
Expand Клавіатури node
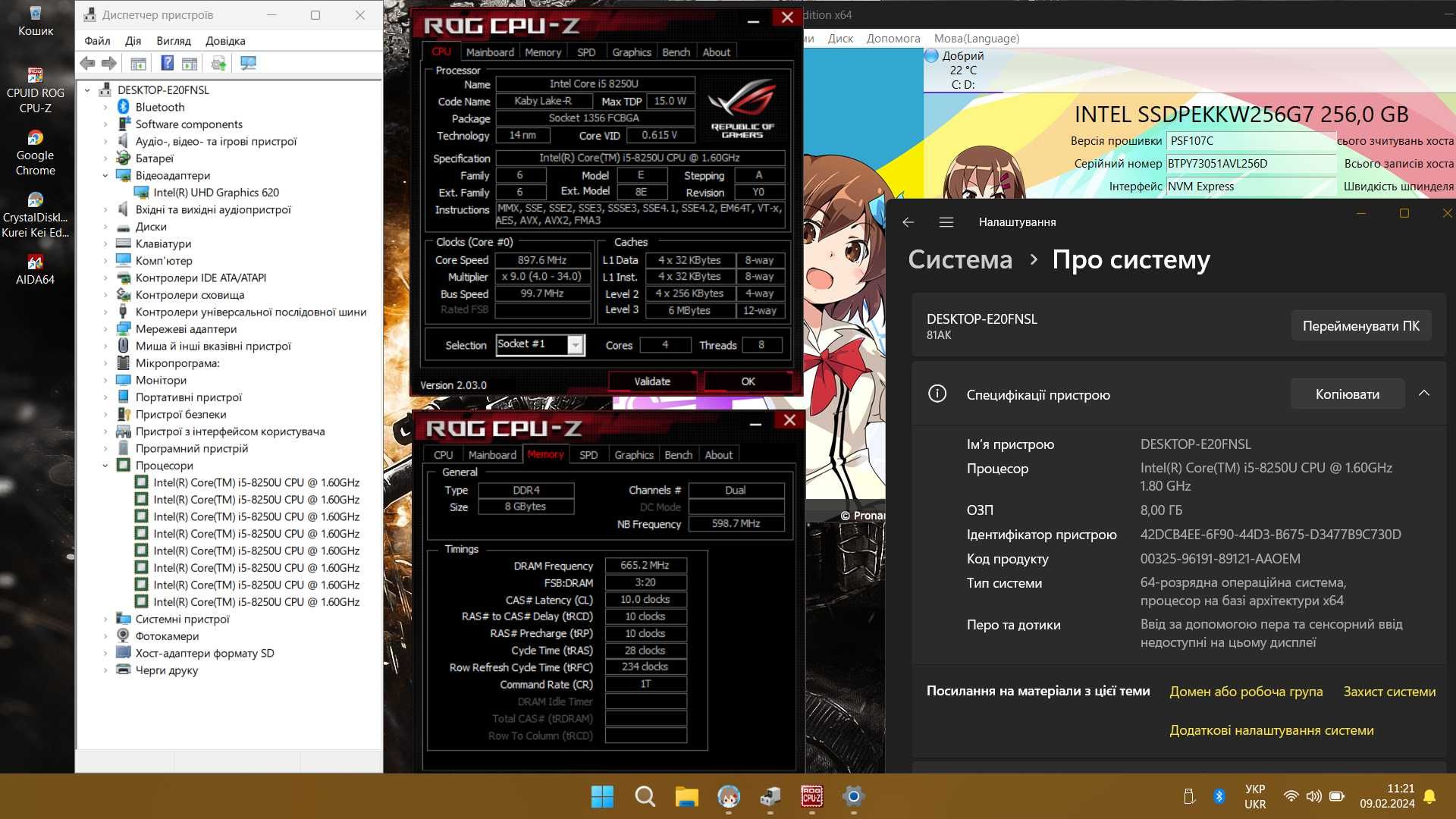(105, 244)
